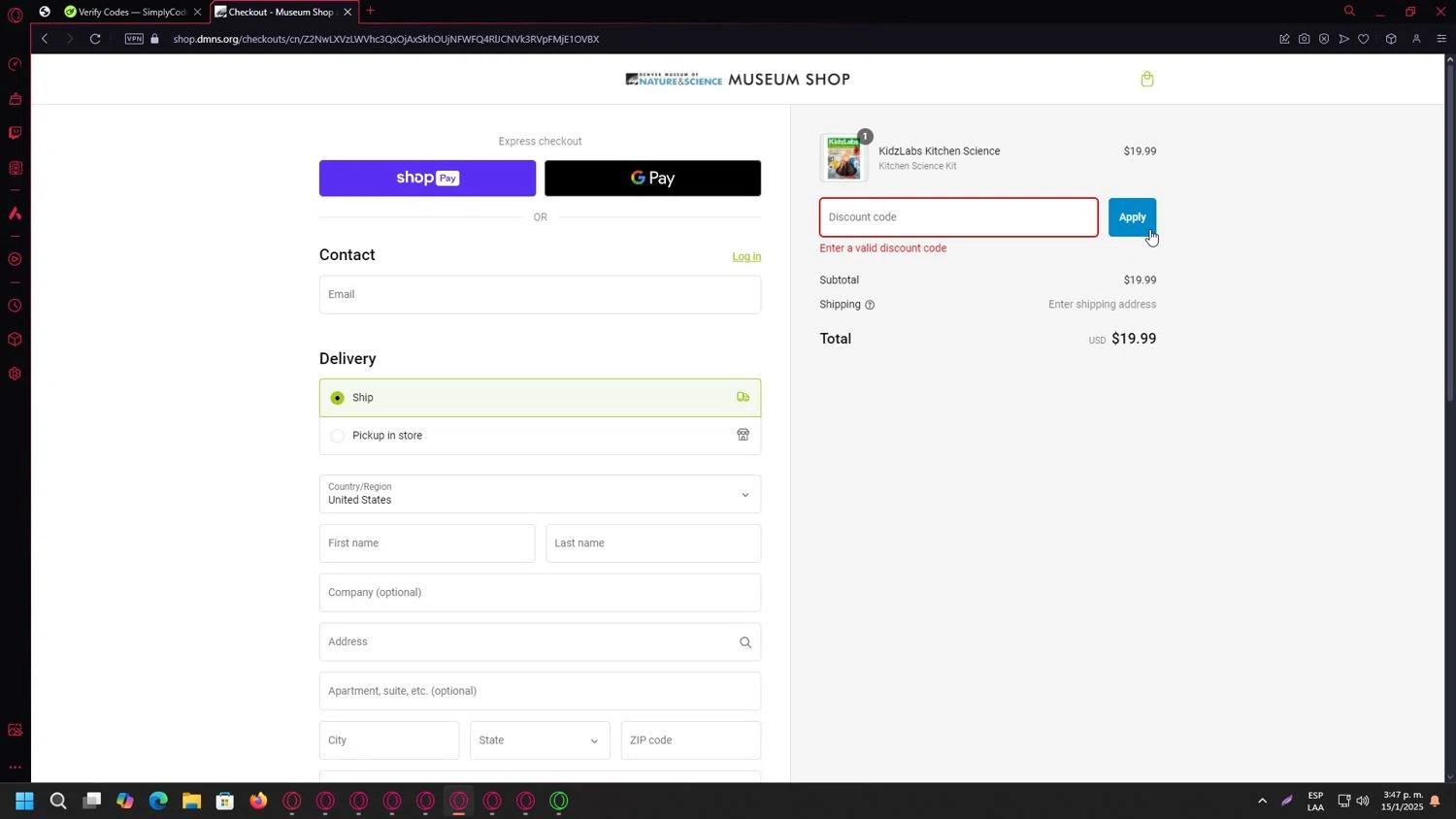This screenshot has height=819, width=1456.
Task: Click the Address input field
Action: (540, 641)
